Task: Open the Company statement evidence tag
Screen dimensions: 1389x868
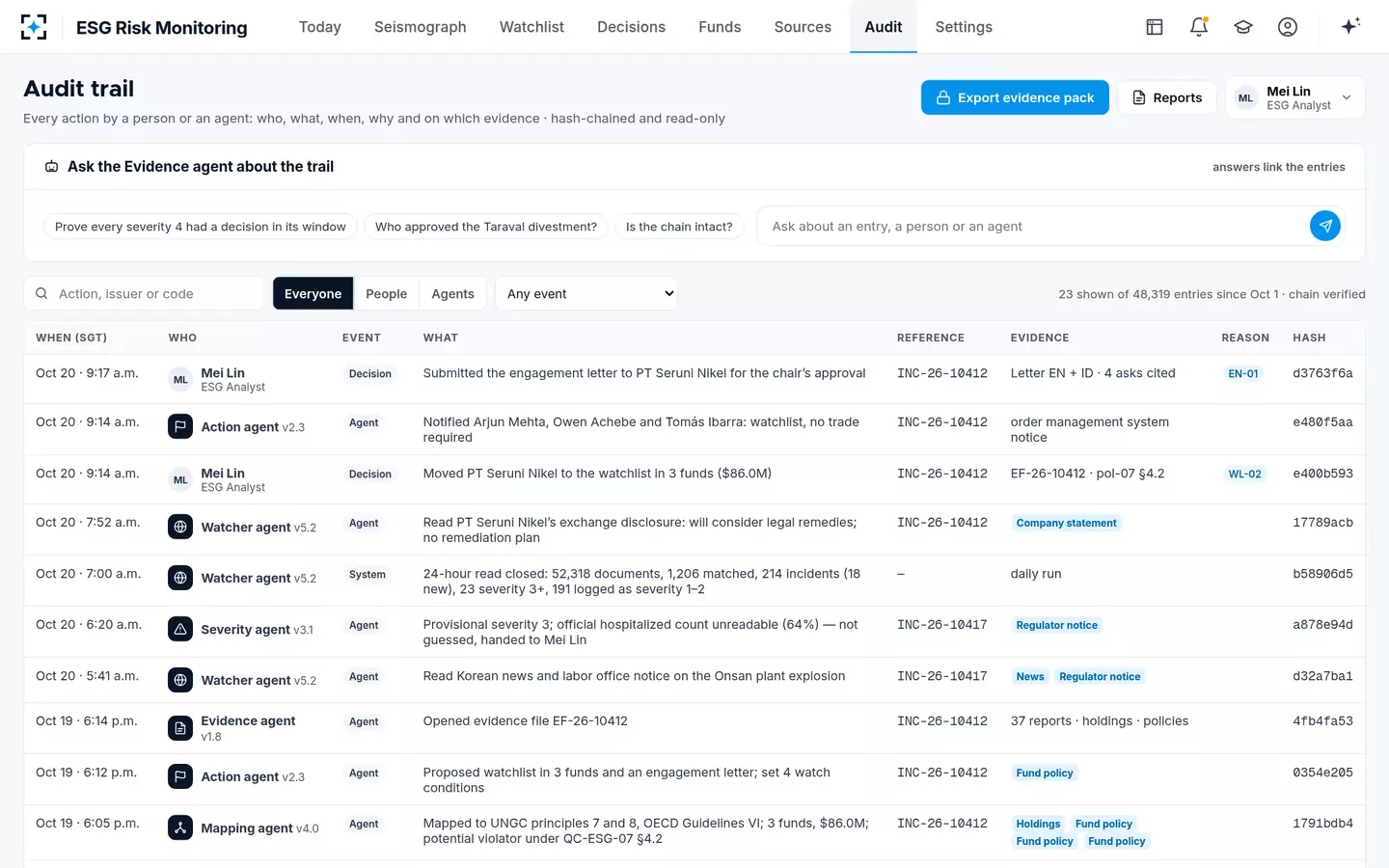Action: point(1066,523)
